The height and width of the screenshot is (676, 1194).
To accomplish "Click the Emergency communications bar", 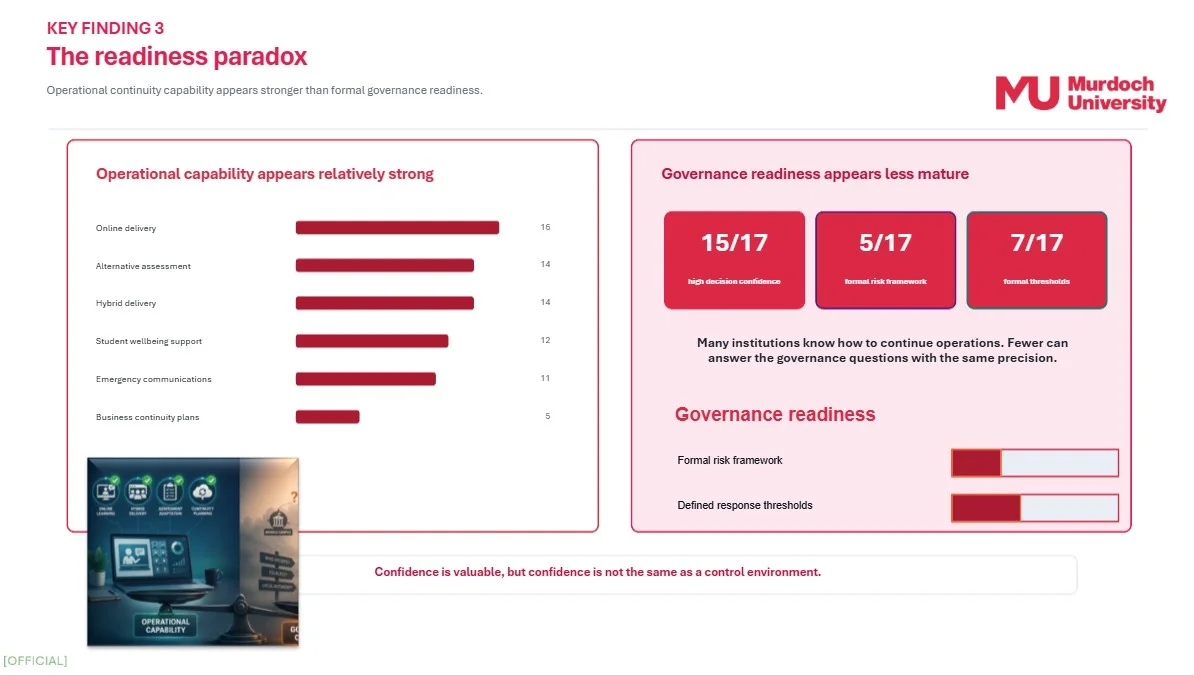I will (366, 379).
